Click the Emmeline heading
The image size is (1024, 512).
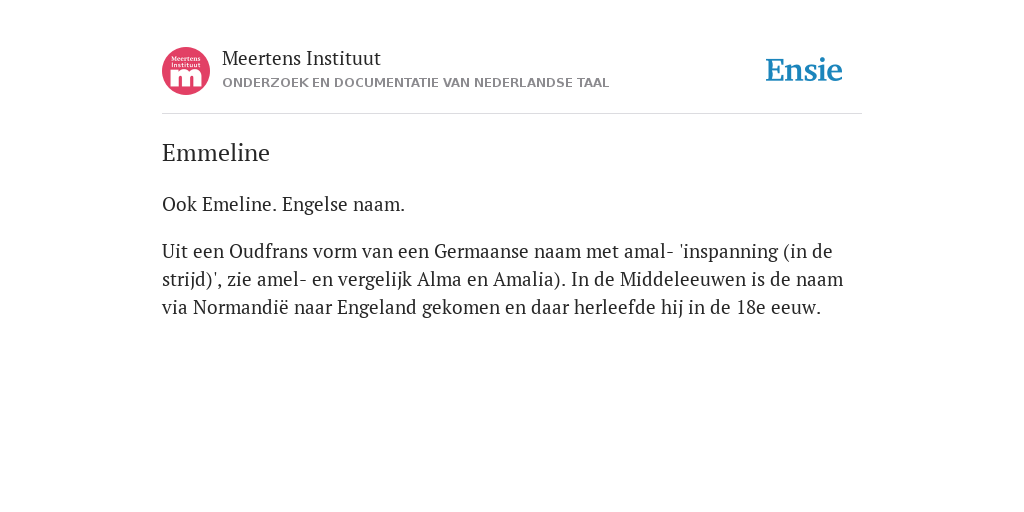point(216,153)
